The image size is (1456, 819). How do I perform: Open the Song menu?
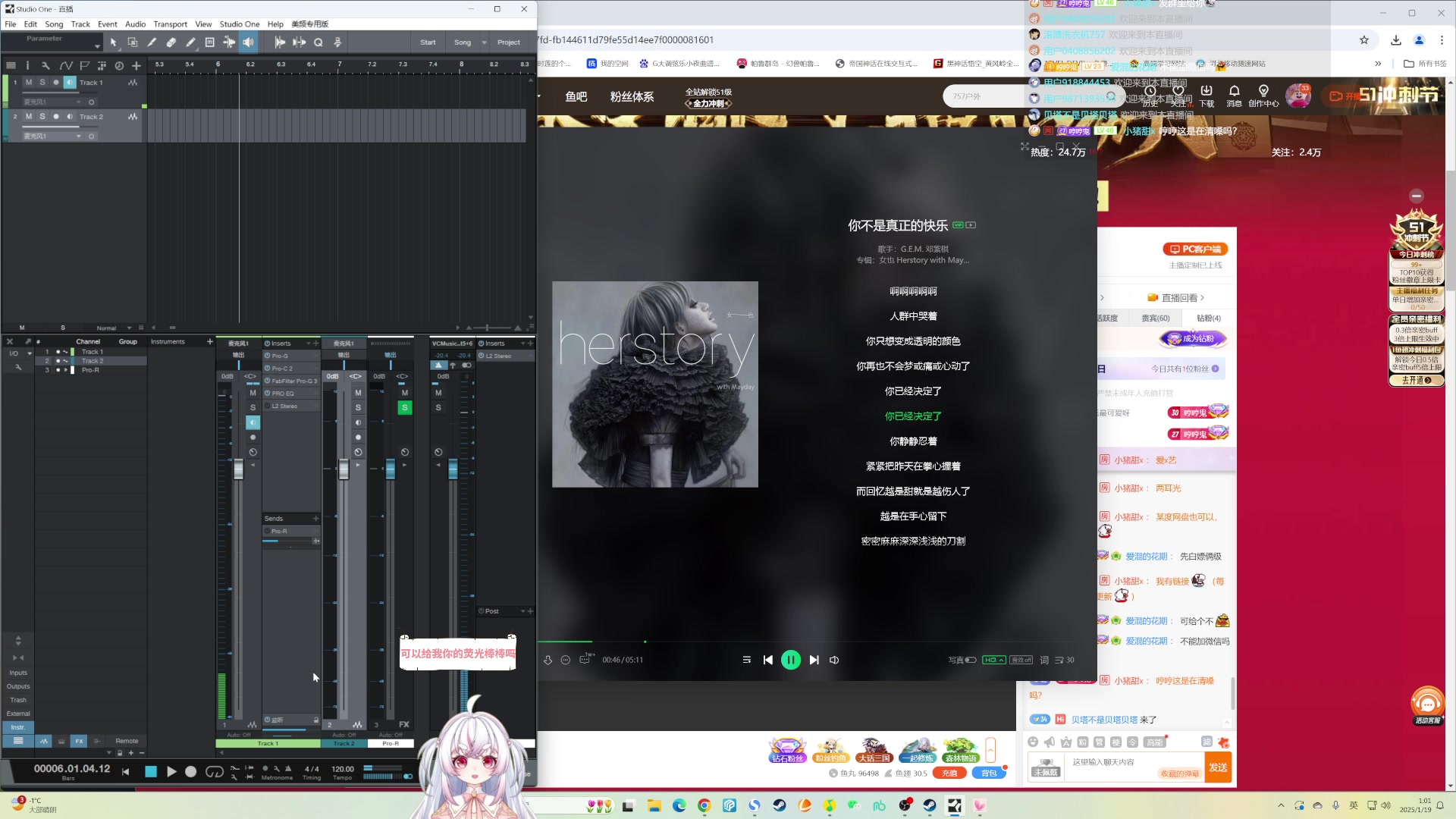(x=54, y=24)
